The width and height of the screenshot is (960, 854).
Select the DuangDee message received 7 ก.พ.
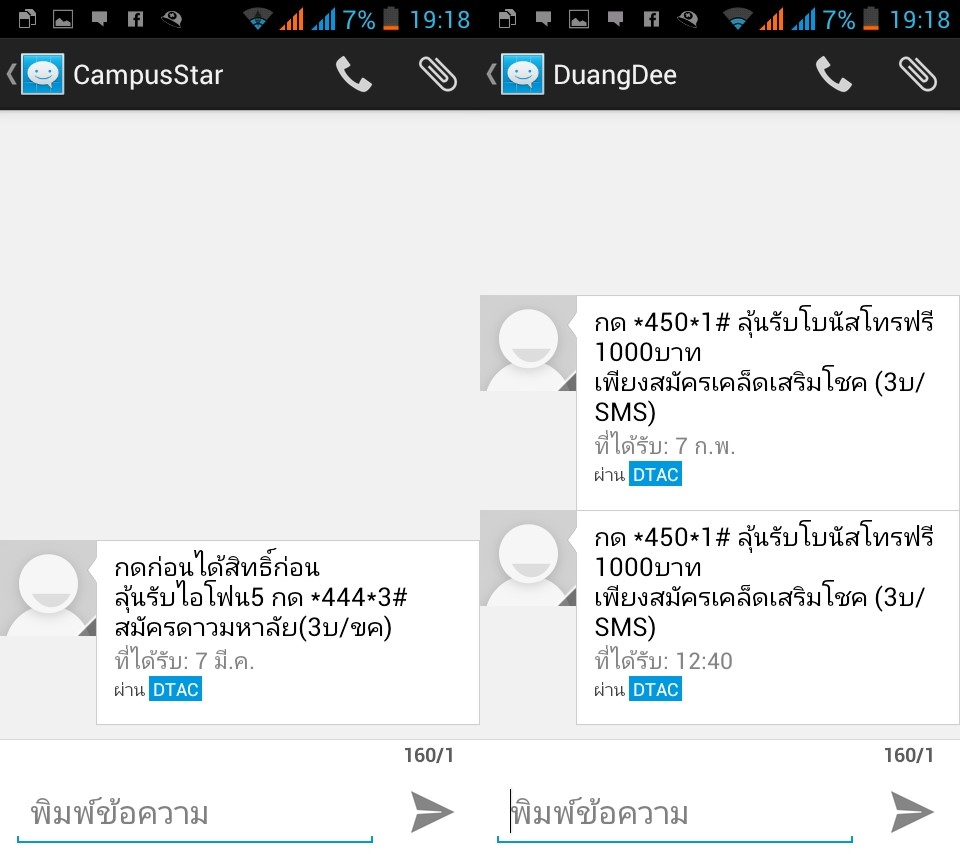coord(768,403)
